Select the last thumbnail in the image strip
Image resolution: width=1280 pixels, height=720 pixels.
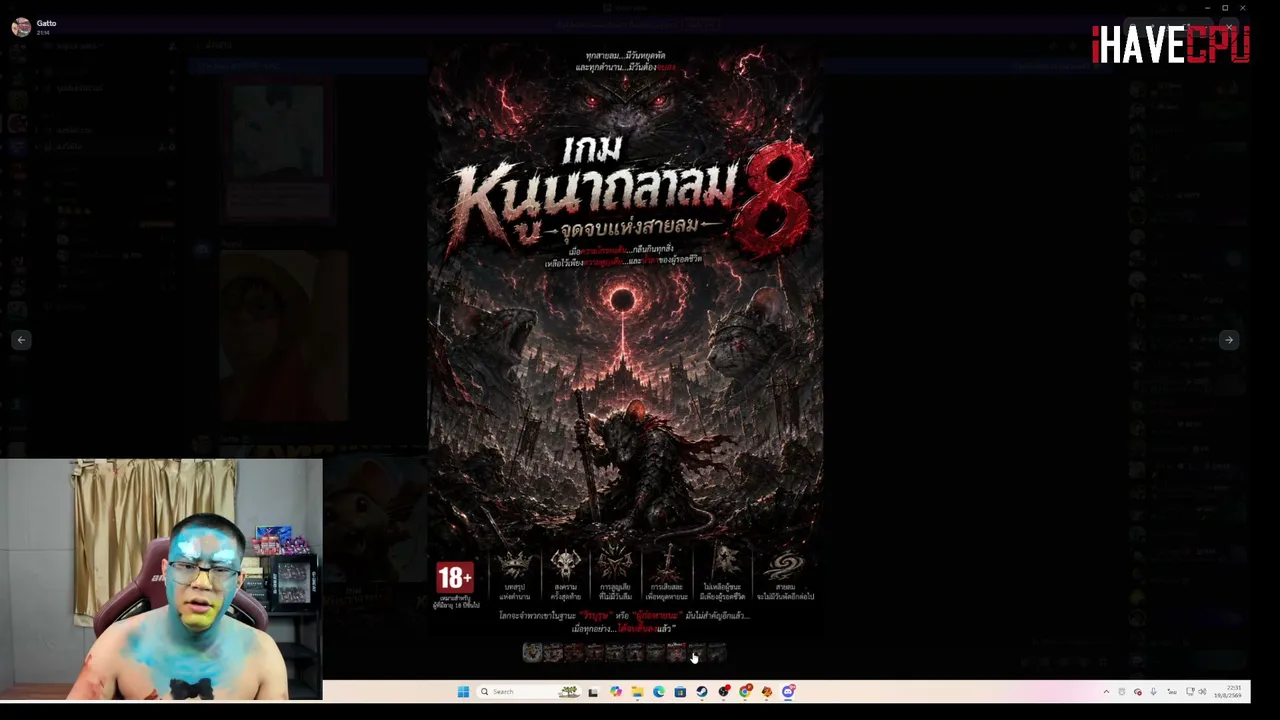point(717,653)
